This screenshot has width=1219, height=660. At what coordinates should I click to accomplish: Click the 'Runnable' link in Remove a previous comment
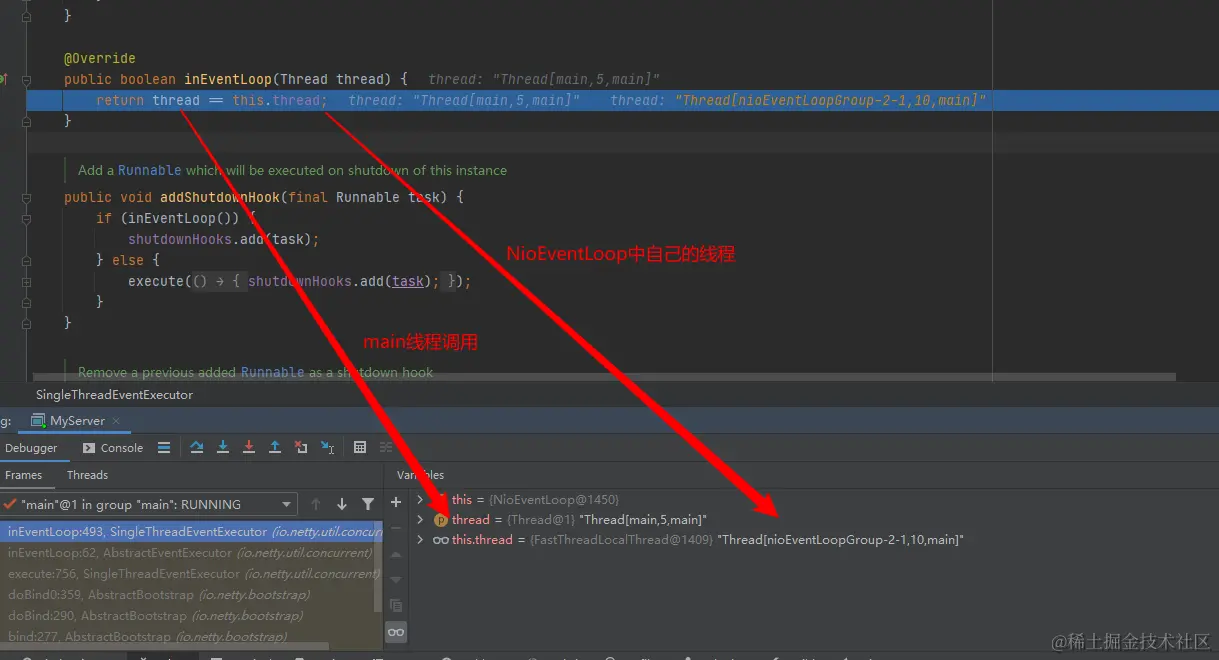click(273, 372)
